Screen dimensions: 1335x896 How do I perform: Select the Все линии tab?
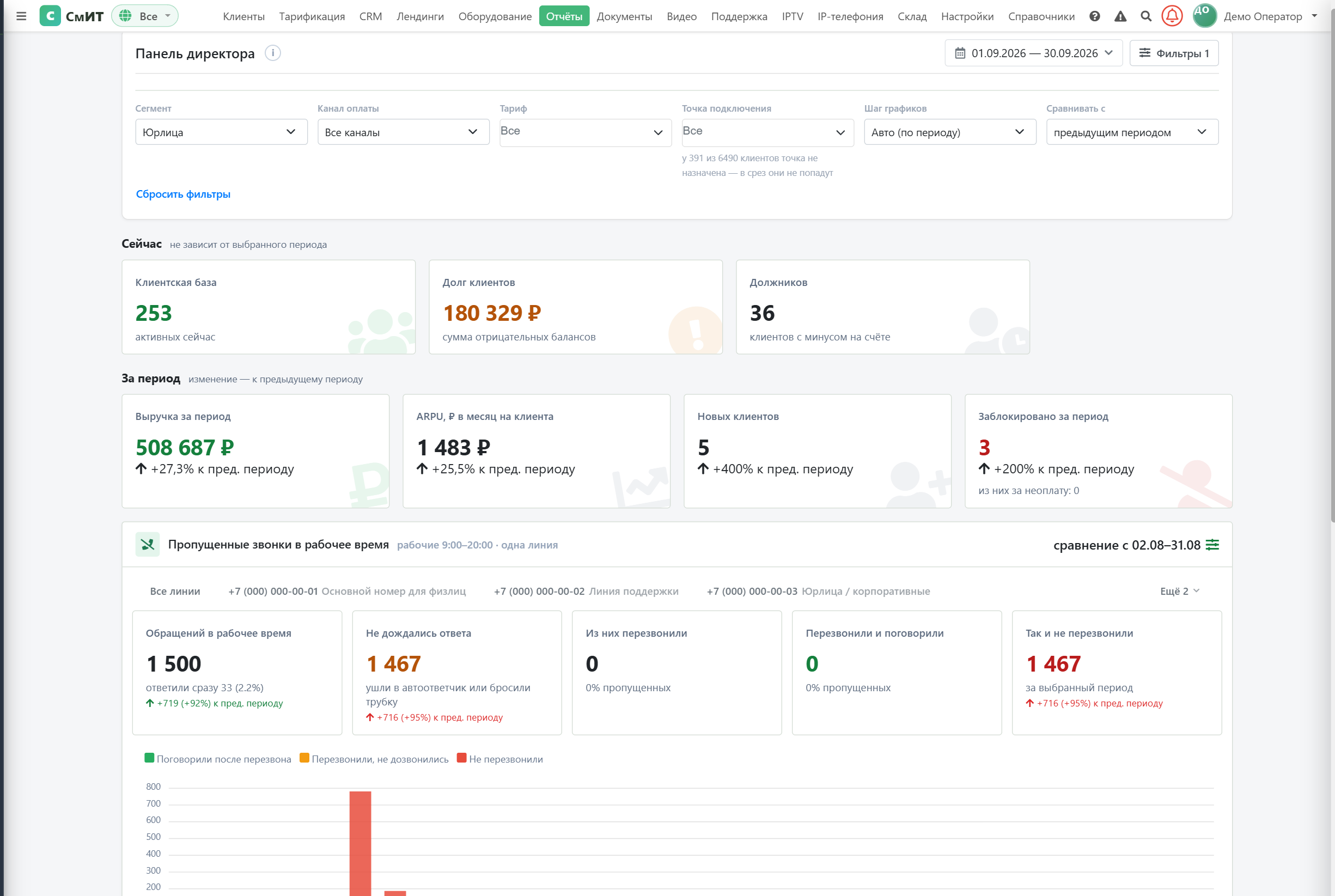175,591
